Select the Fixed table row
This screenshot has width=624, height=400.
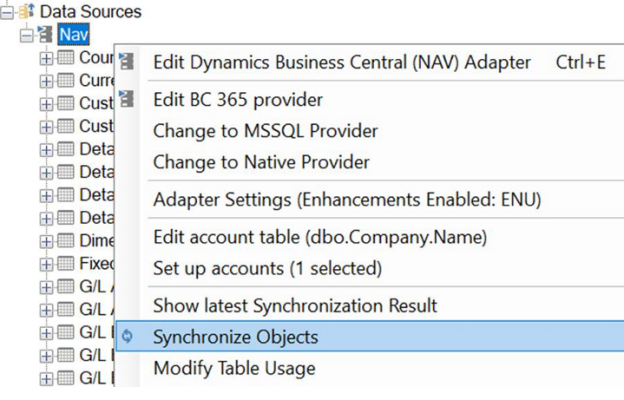(x=97, y=263)
